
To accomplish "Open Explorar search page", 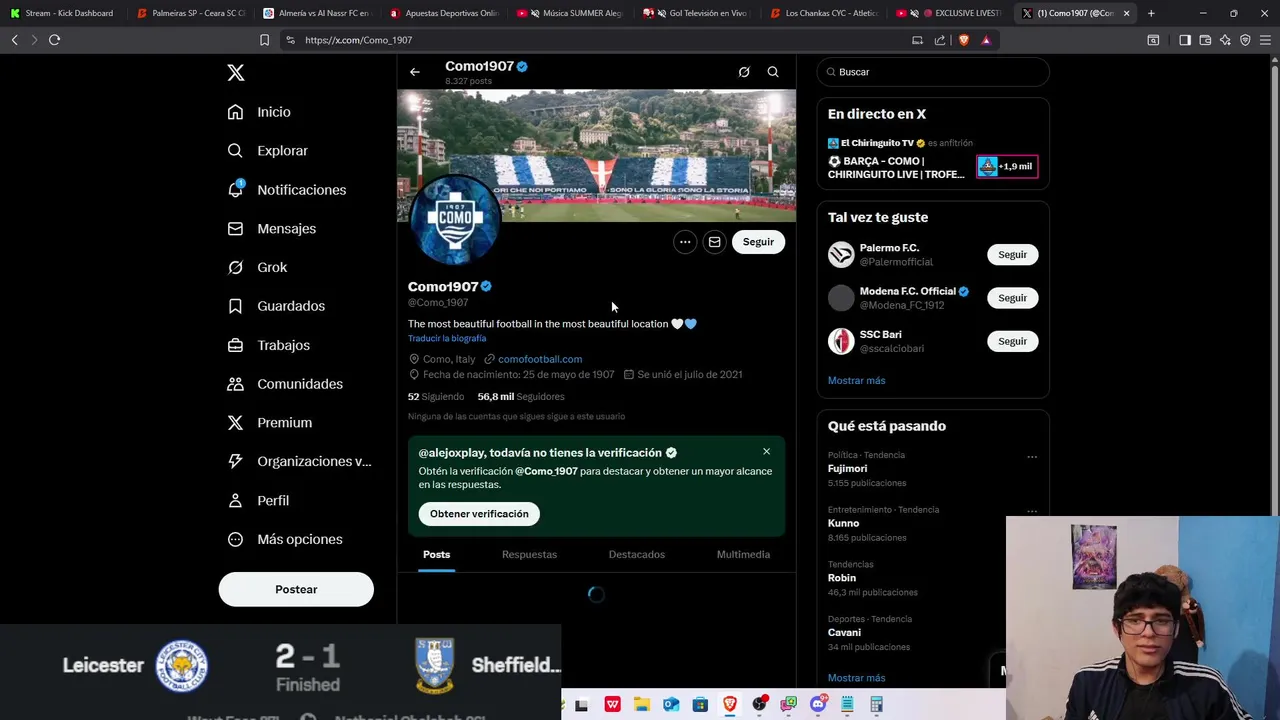I will tap(267, 151).
